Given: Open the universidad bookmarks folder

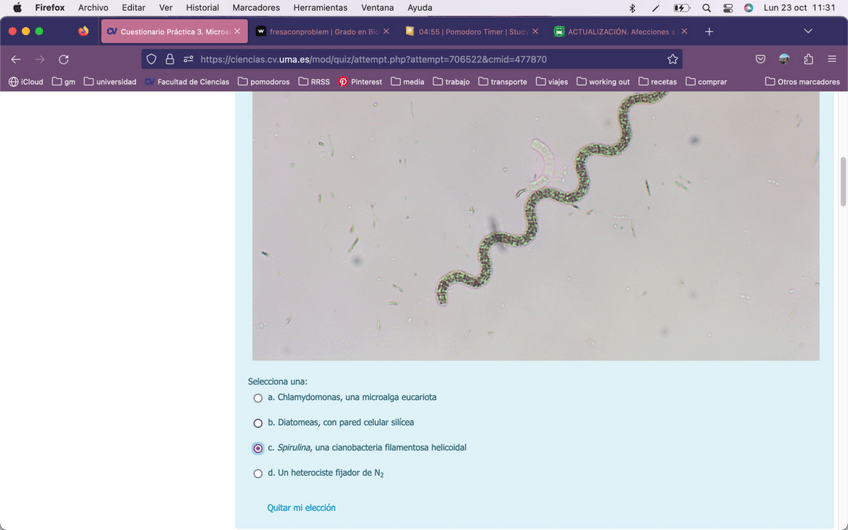Looking at the screenshot, I should coord(110,82).
